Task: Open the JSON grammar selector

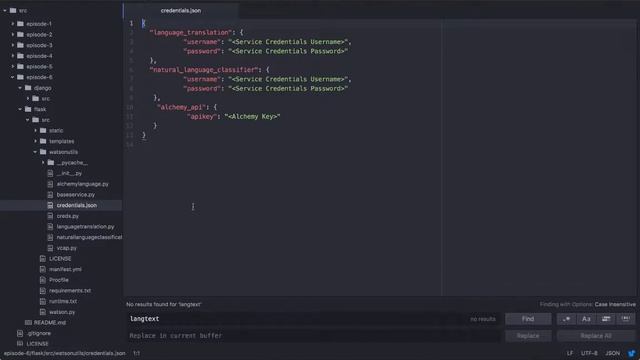Action: point(613,353)
